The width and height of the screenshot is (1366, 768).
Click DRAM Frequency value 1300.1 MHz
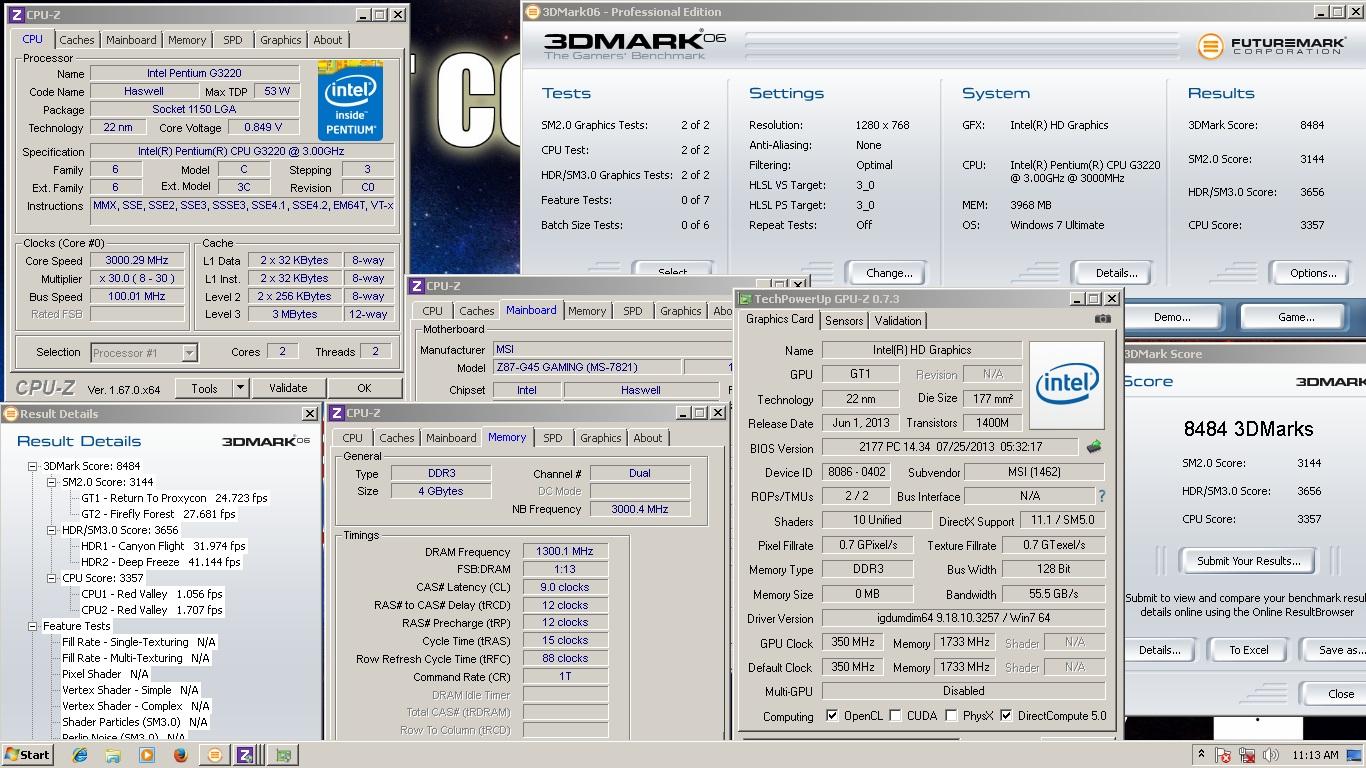(x=565, y=551)
